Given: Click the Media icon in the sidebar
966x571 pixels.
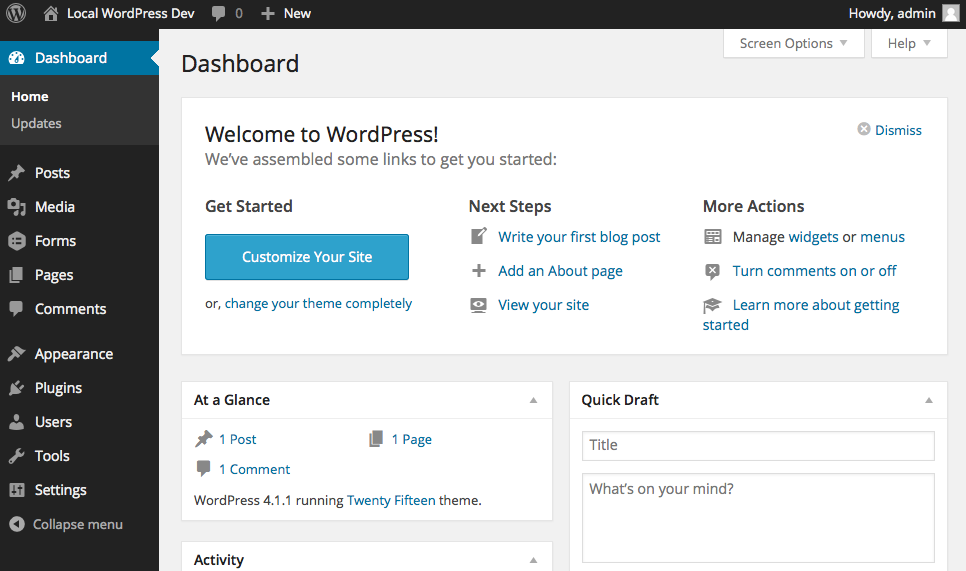Looking at the screenshot, I should [x=17, y=207].
